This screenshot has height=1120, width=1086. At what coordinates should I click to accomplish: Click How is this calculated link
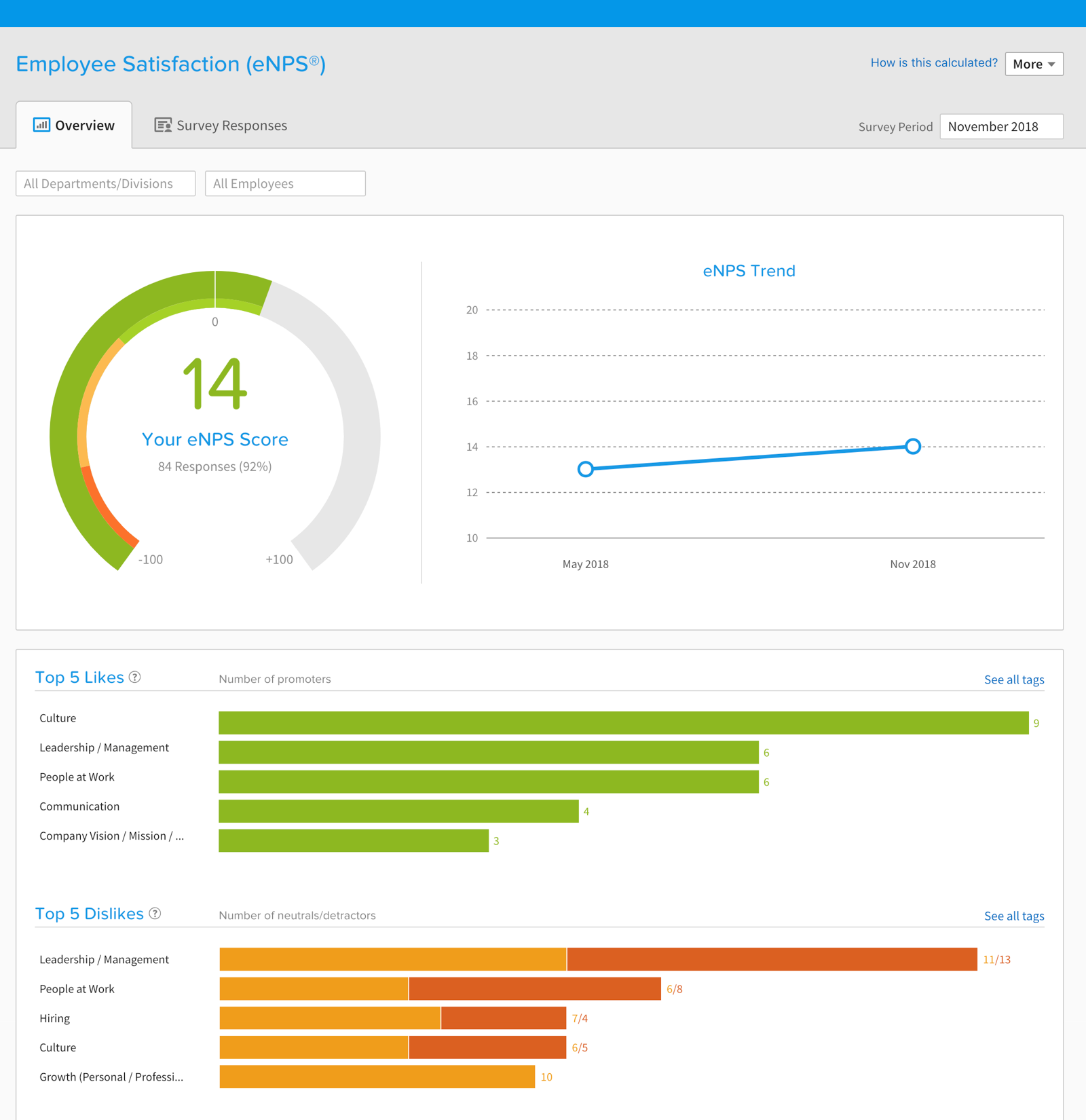[x=934, y=62]
